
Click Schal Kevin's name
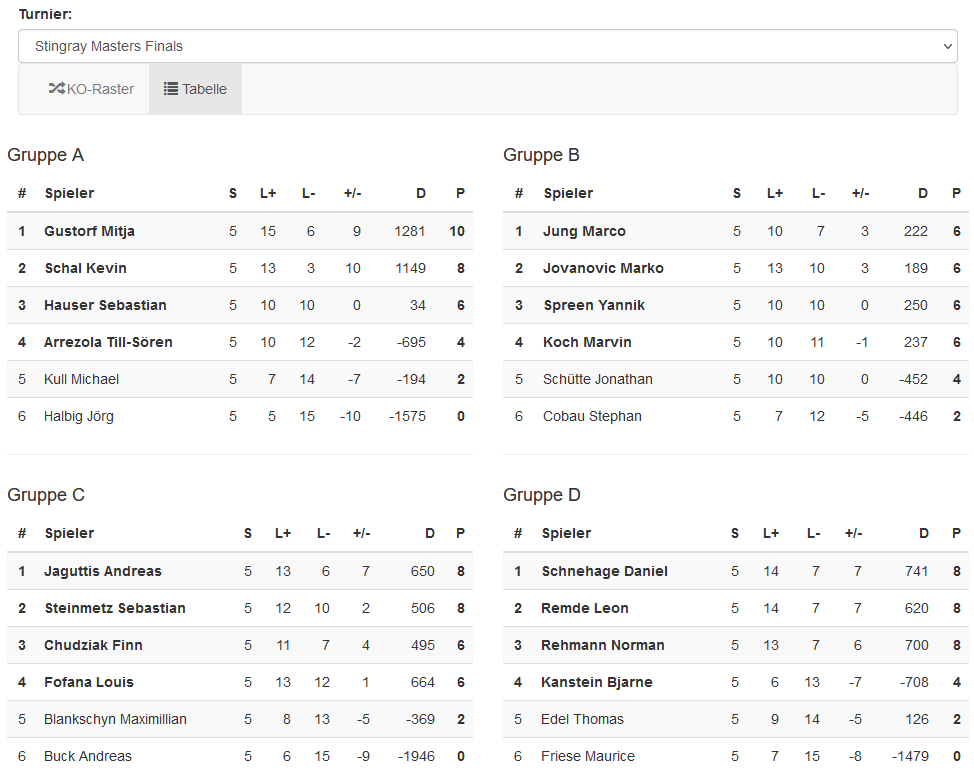[85, 268]
